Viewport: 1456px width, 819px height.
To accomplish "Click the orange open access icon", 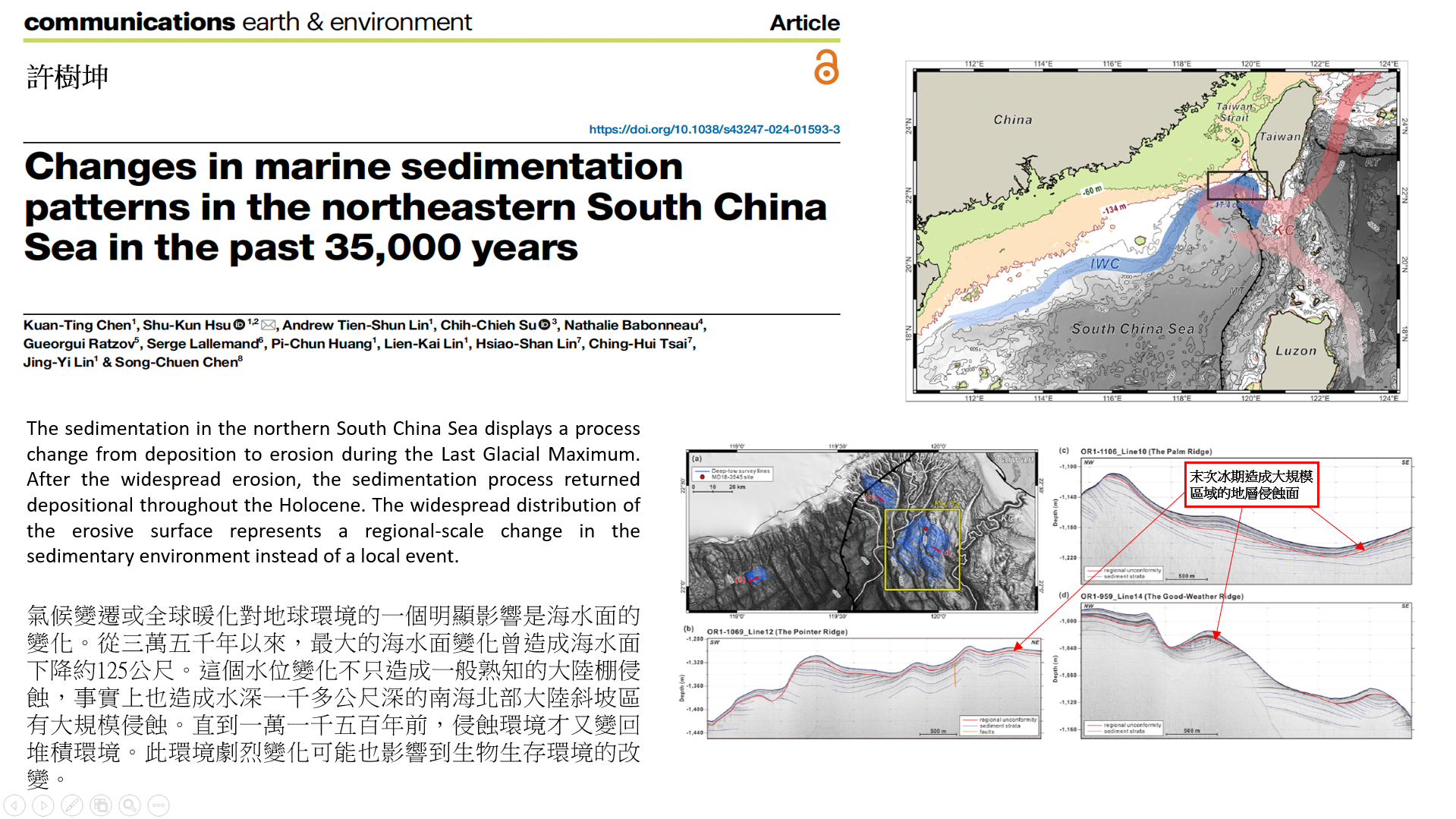I will [826, 67].
